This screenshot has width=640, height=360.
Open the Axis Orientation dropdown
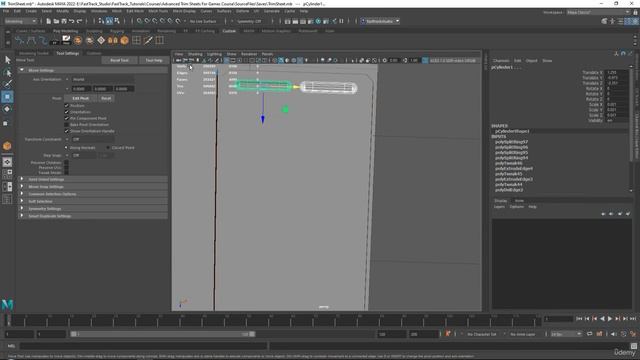(102, 79)
